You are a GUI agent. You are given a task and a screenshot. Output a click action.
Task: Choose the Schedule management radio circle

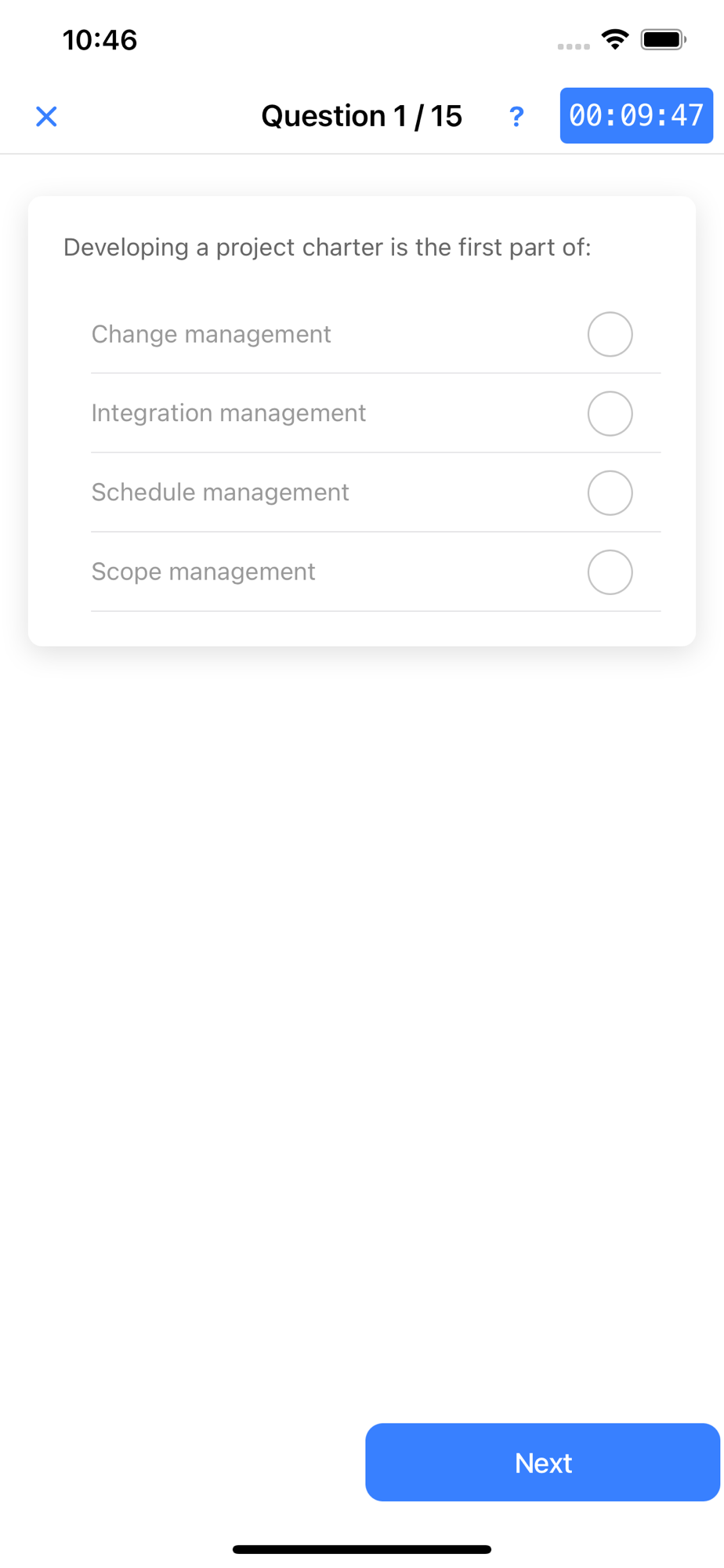pyautogui.click(x=610, y=493)
